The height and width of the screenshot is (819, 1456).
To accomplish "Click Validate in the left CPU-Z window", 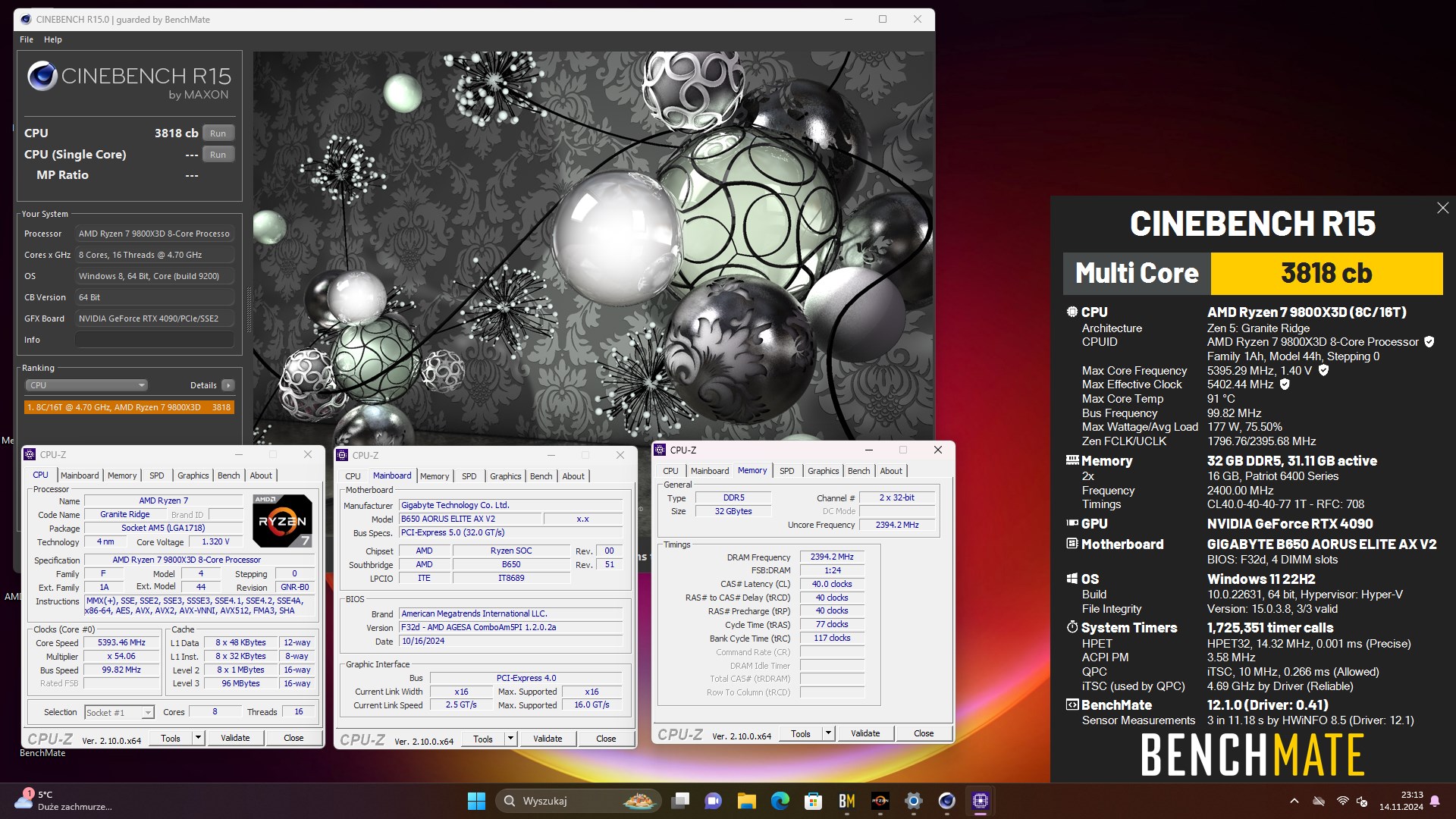I will pos(235,738).
